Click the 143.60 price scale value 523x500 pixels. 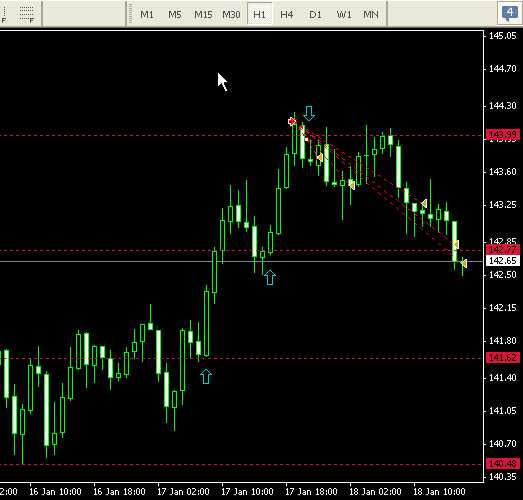(503, 171)
